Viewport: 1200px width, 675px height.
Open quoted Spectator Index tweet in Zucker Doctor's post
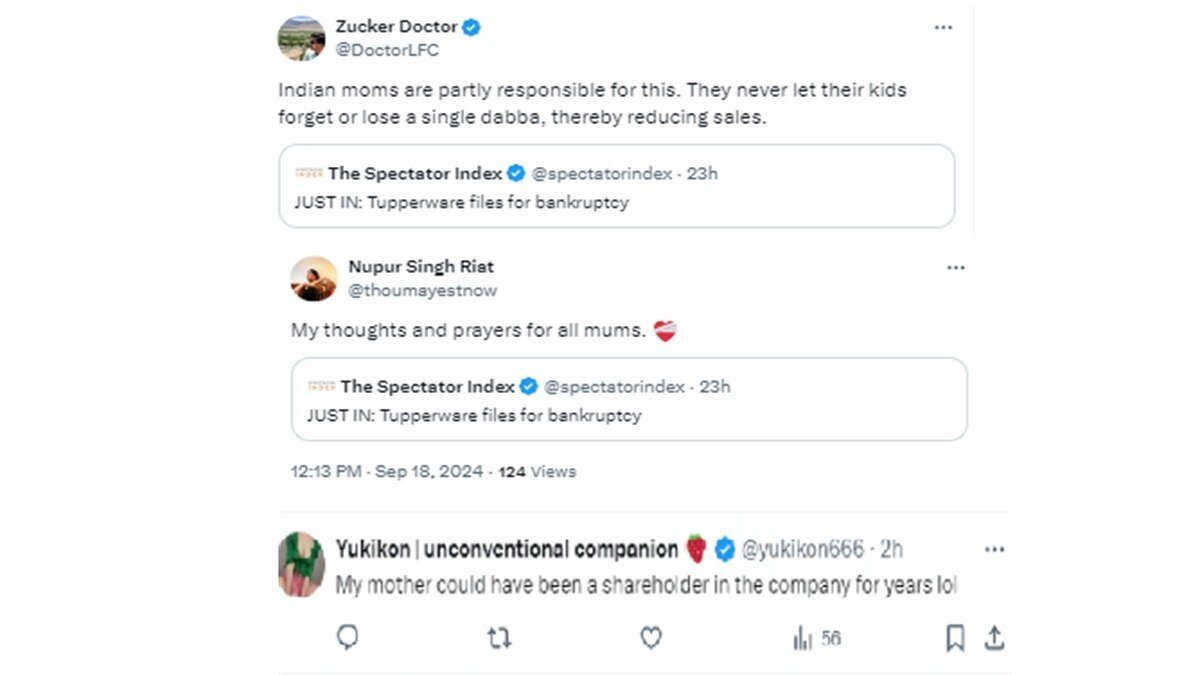[x=616, y=187]
